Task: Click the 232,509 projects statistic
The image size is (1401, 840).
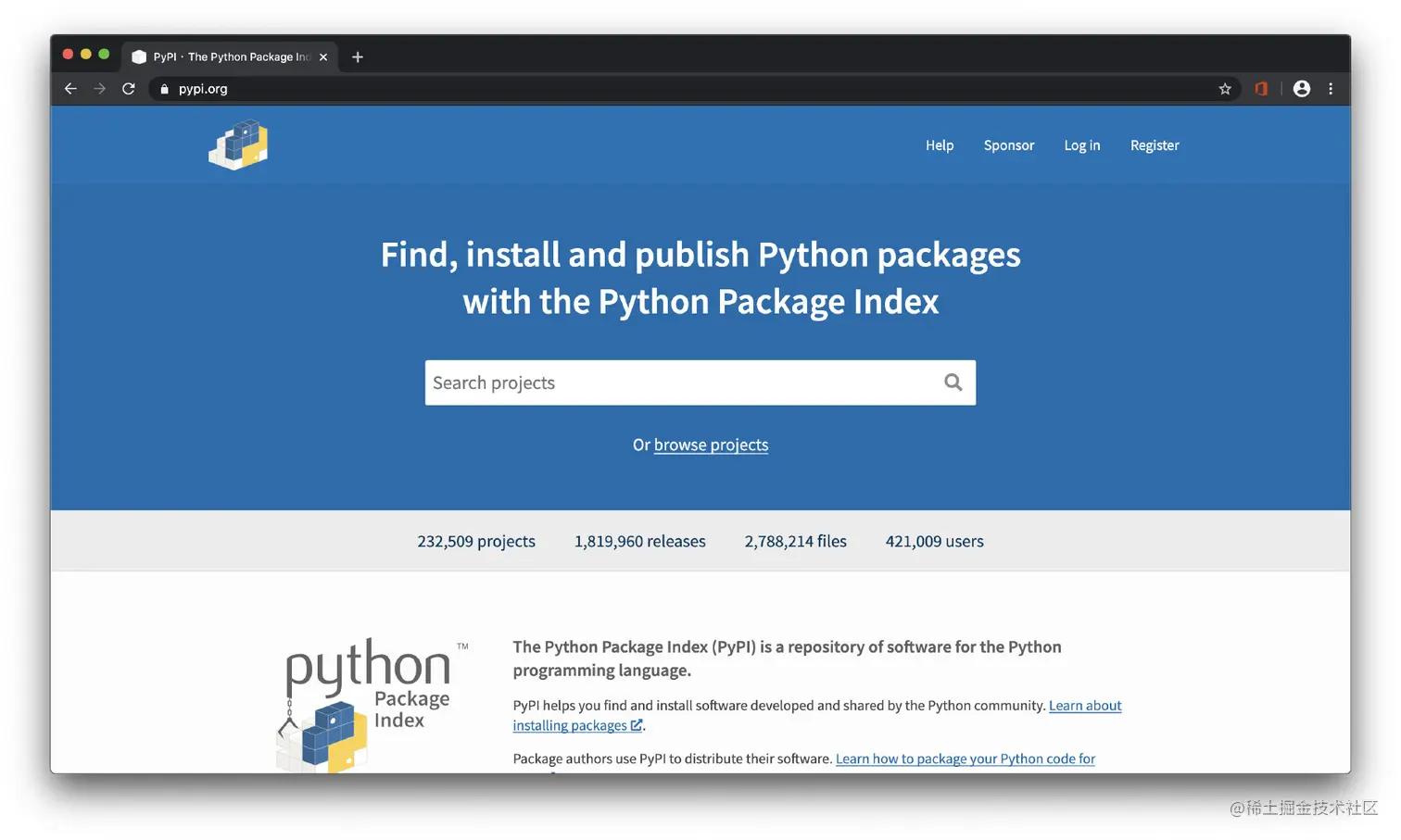Action: click(x=475, y=541)
